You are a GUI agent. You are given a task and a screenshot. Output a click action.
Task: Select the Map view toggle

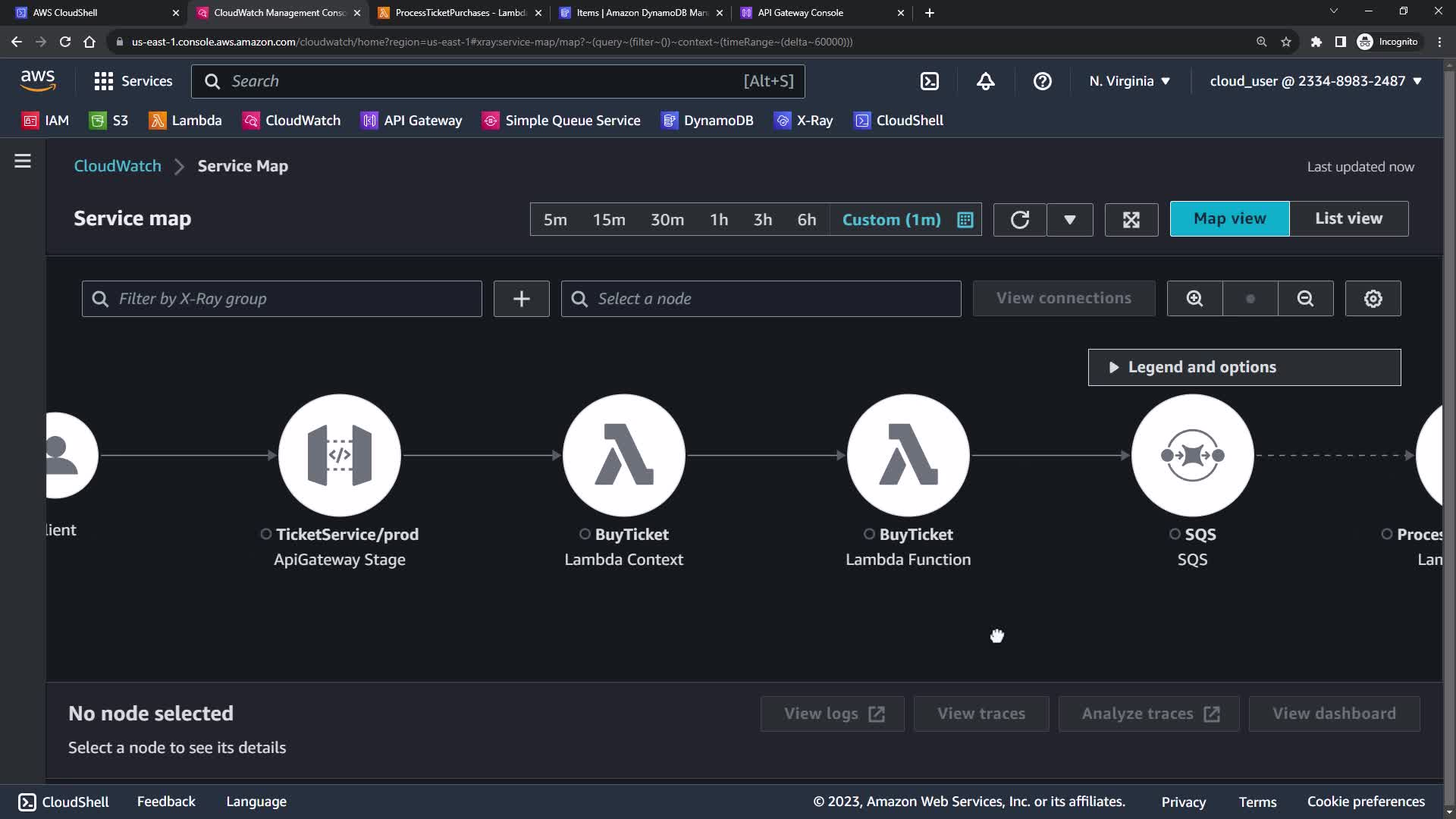coord(1229,218)
